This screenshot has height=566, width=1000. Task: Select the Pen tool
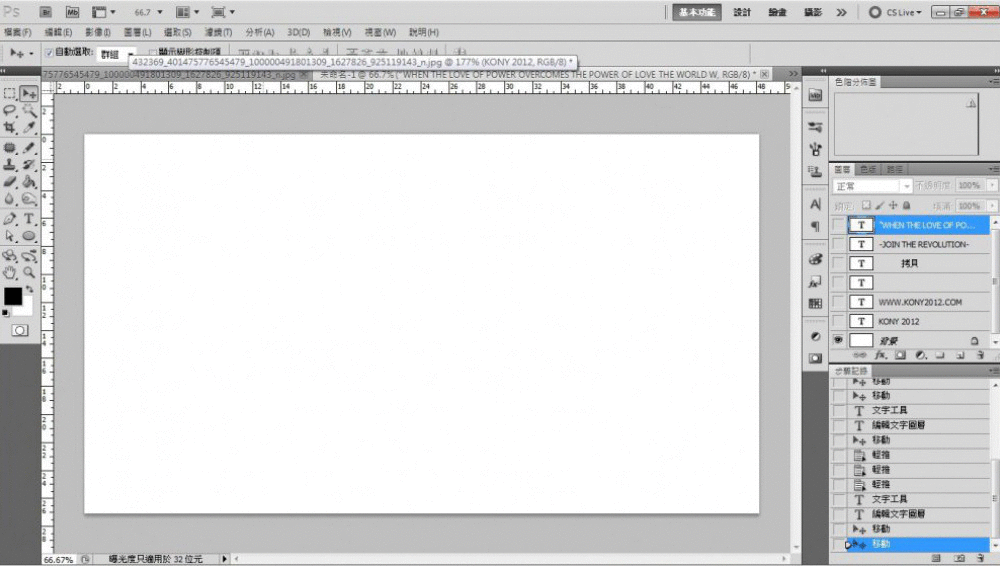pyautogui.click(x=10, y=218)
